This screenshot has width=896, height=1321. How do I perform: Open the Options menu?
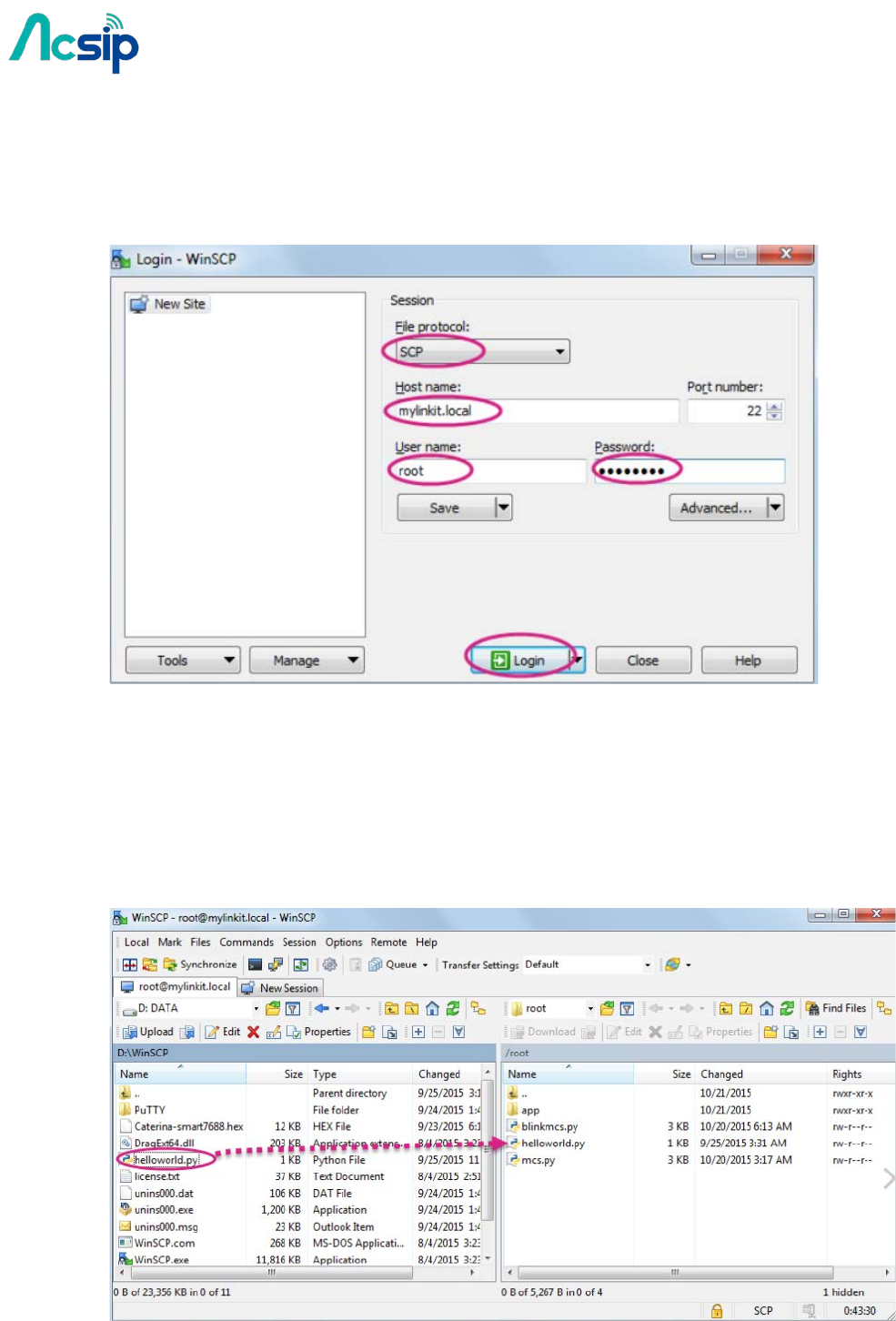click(344, 943)
